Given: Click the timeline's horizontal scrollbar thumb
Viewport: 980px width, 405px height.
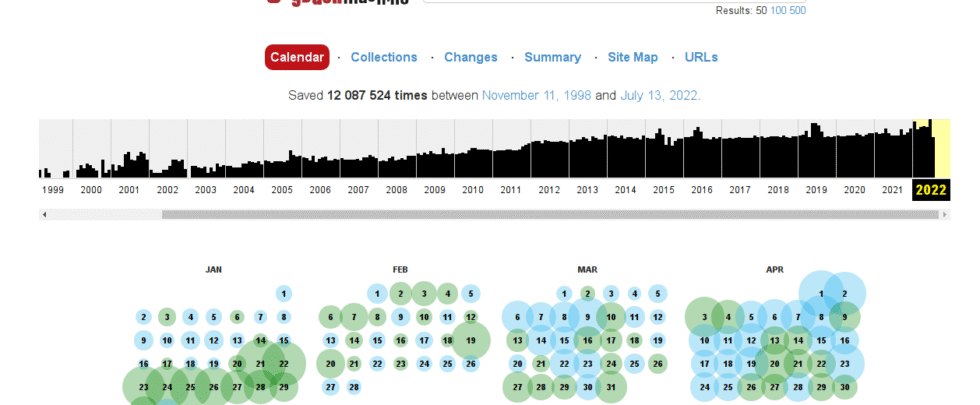Looking at the screenshot, I should 550,213.
